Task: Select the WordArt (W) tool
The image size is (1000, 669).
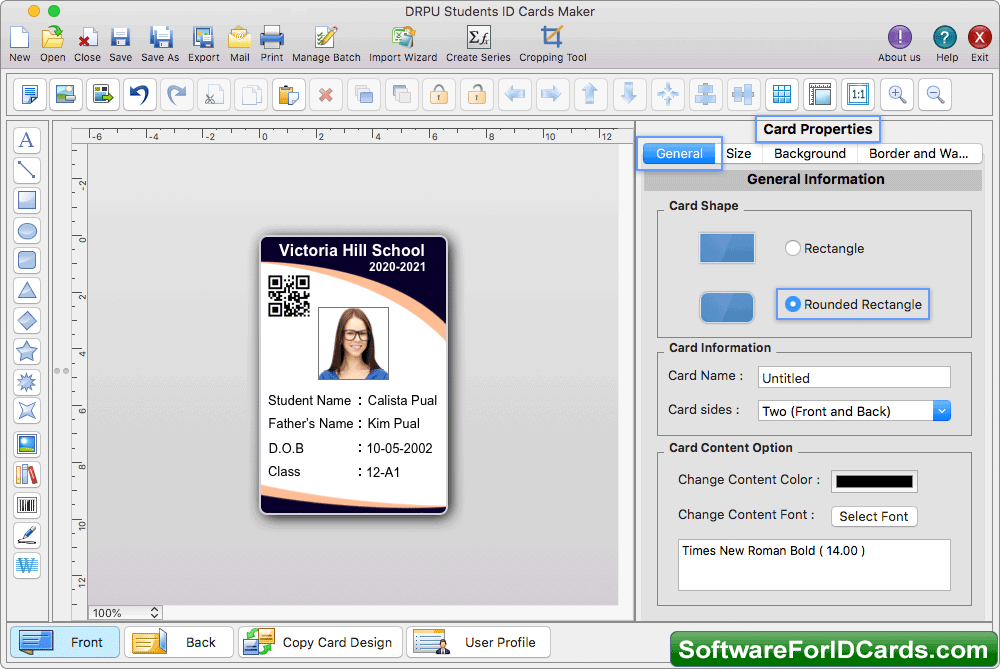Action: point(27,565)
